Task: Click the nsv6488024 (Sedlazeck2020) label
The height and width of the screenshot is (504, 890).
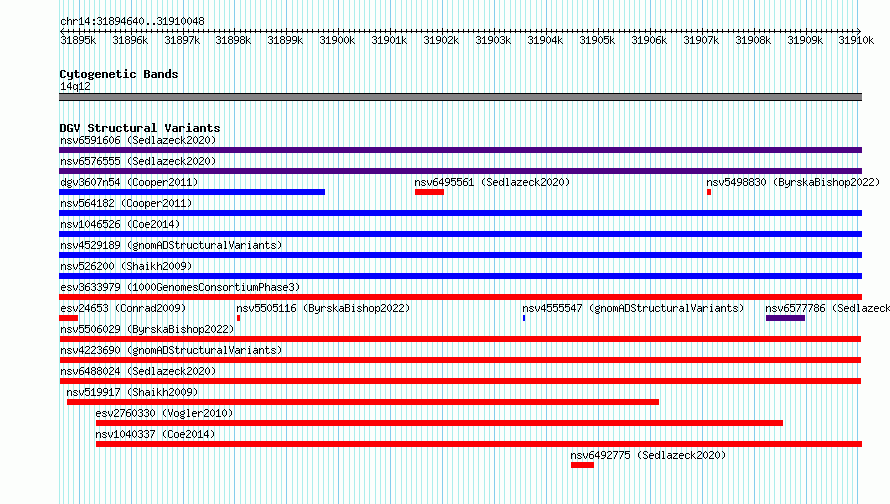Action: click(138, 371)
